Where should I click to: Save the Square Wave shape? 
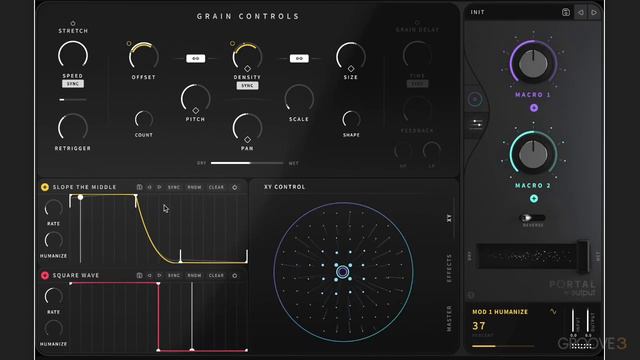tap(140, 276)
